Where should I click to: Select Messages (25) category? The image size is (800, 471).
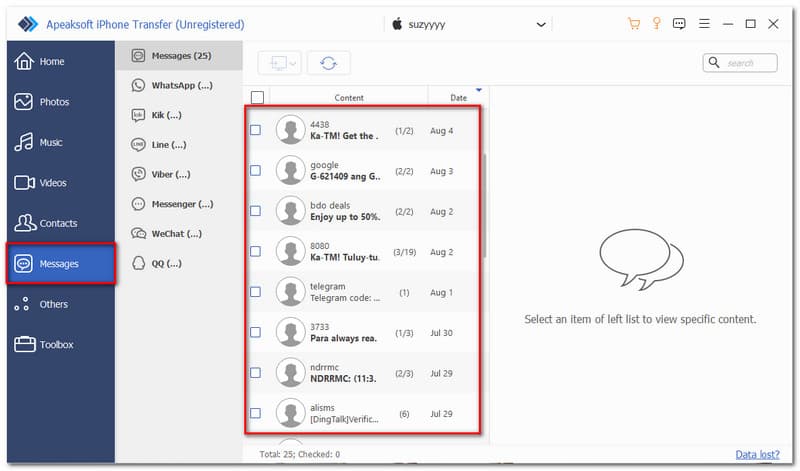point(179,56)
